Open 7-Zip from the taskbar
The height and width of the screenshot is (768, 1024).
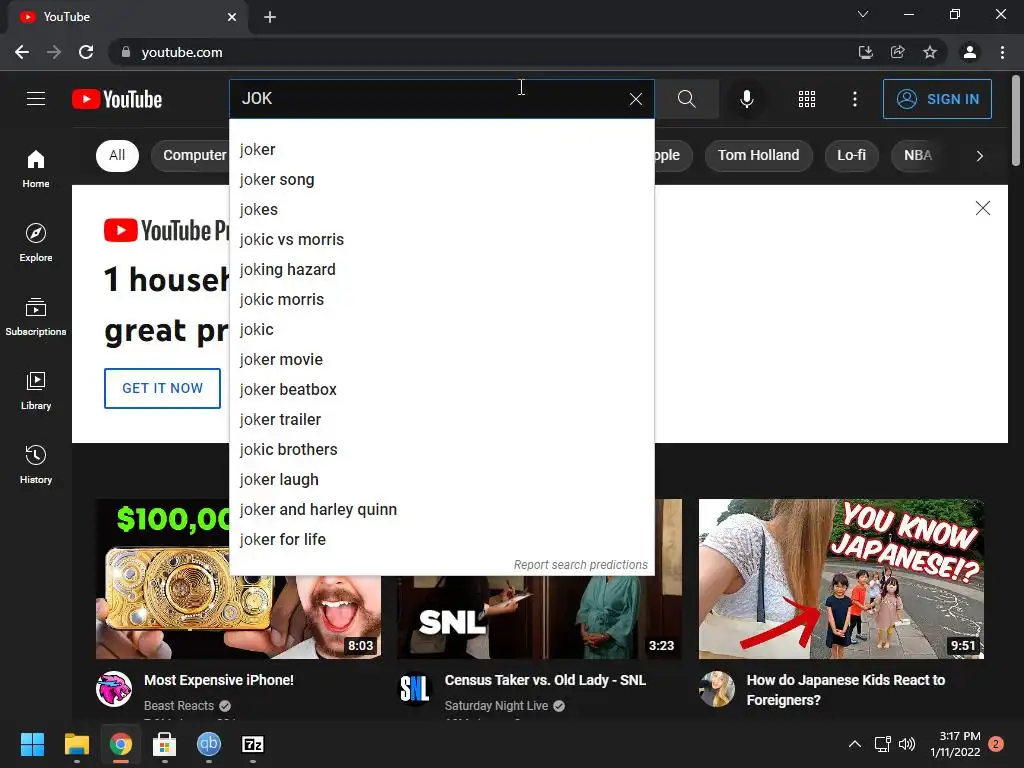253,744
